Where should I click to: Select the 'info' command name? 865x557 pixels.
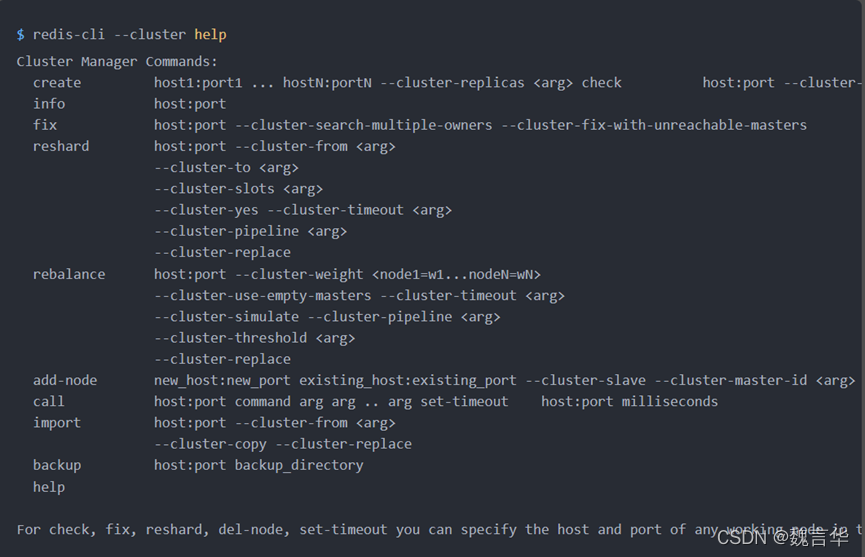[x=49, y=104]
